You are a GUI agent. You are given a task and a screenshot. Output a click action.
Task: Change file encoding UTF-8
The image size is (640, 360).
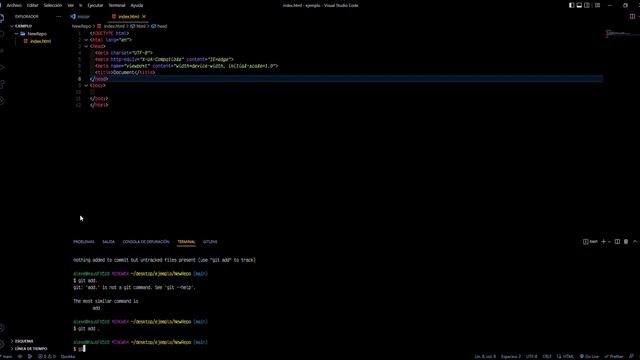coord(531,357)
